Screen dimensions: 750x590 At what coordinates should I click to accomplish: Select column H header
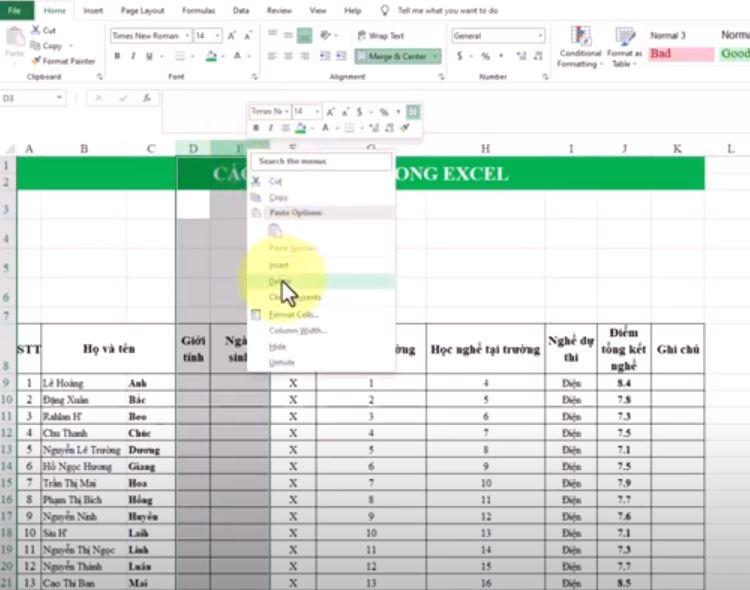tap(485, 149)
